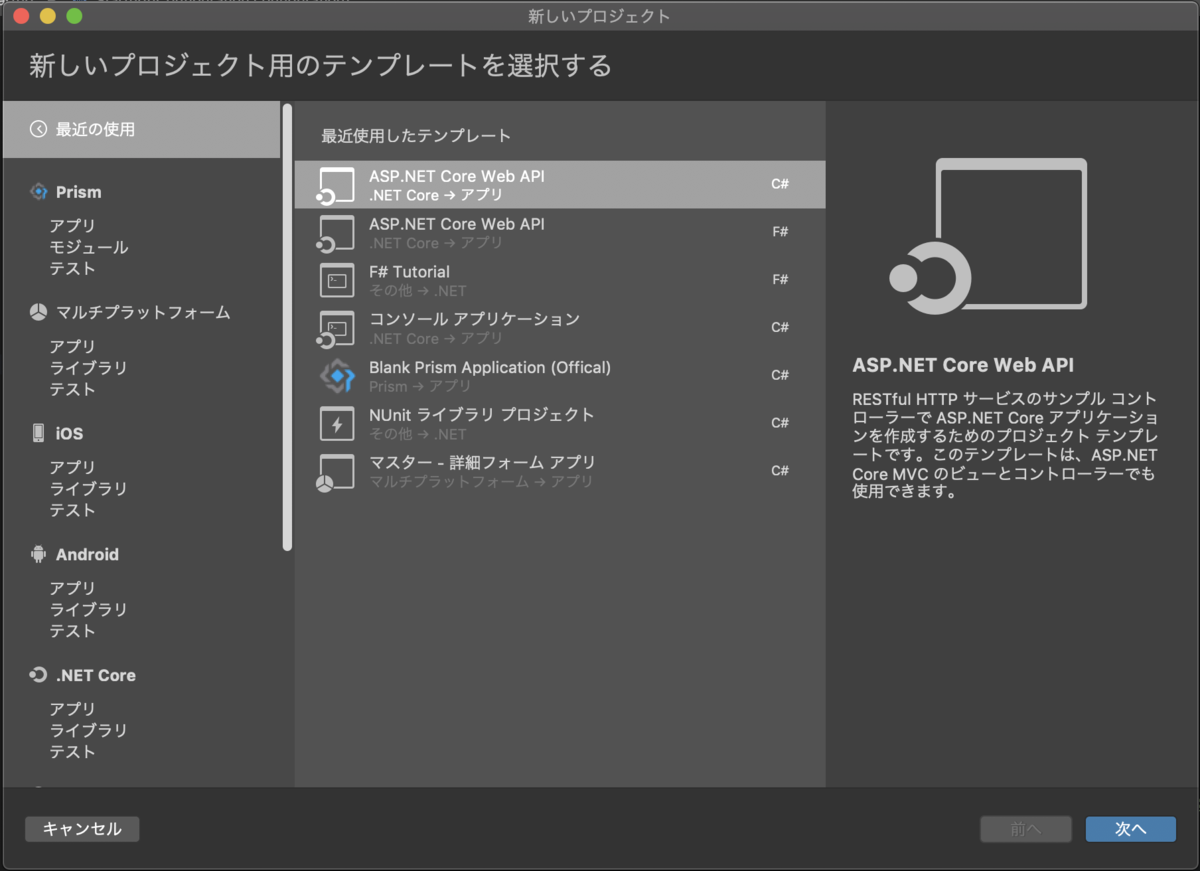
Task: Pick the マスター - 詳細フォーム アプリ template name
Action: (482, 462)
